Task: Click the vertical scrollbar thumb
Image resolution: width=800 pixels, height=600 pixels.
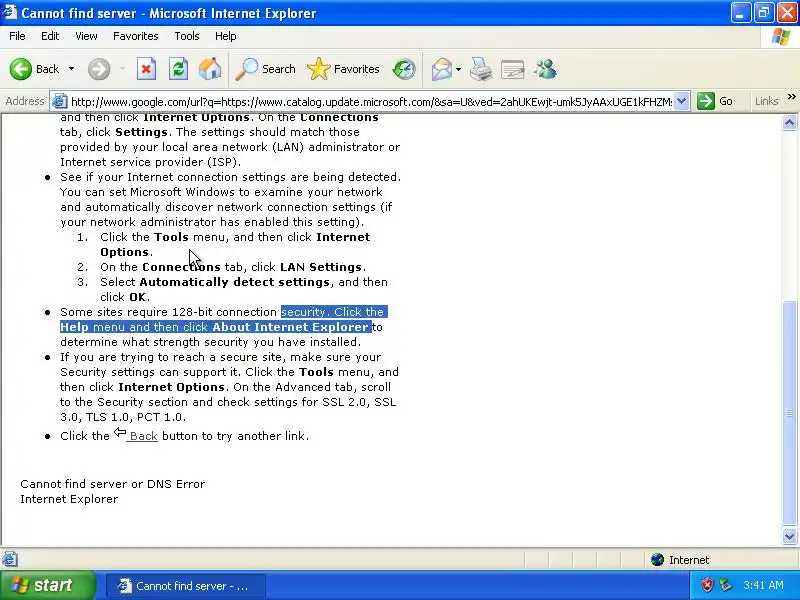Action: [789, 413]
